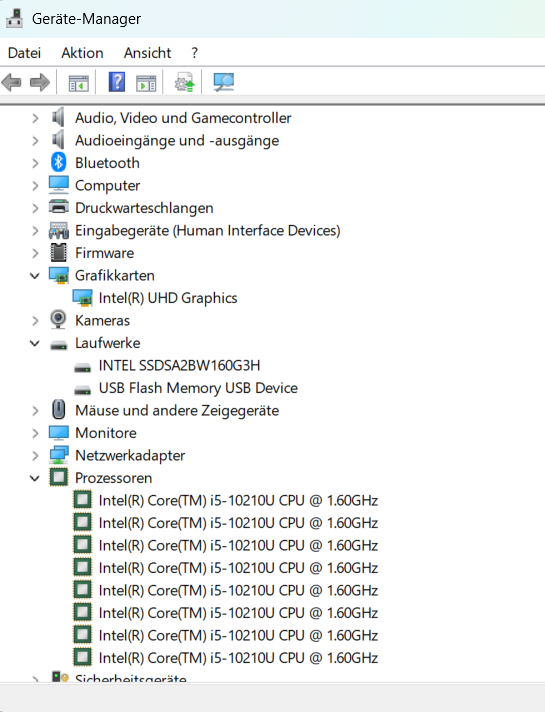Click the icon next to Intel(R) UHD Graphics
Image resolution: width=545 pixels, height=712 pixels.
(82, 298)
